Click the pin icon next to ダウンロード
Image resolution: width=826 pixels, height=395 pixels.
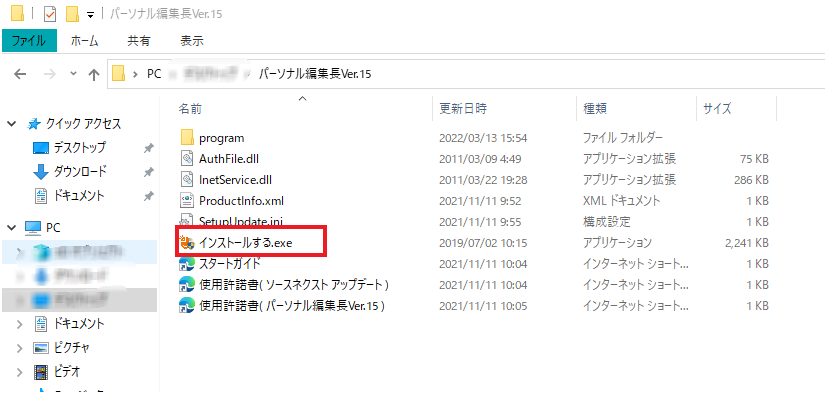(x=149, y=172)
